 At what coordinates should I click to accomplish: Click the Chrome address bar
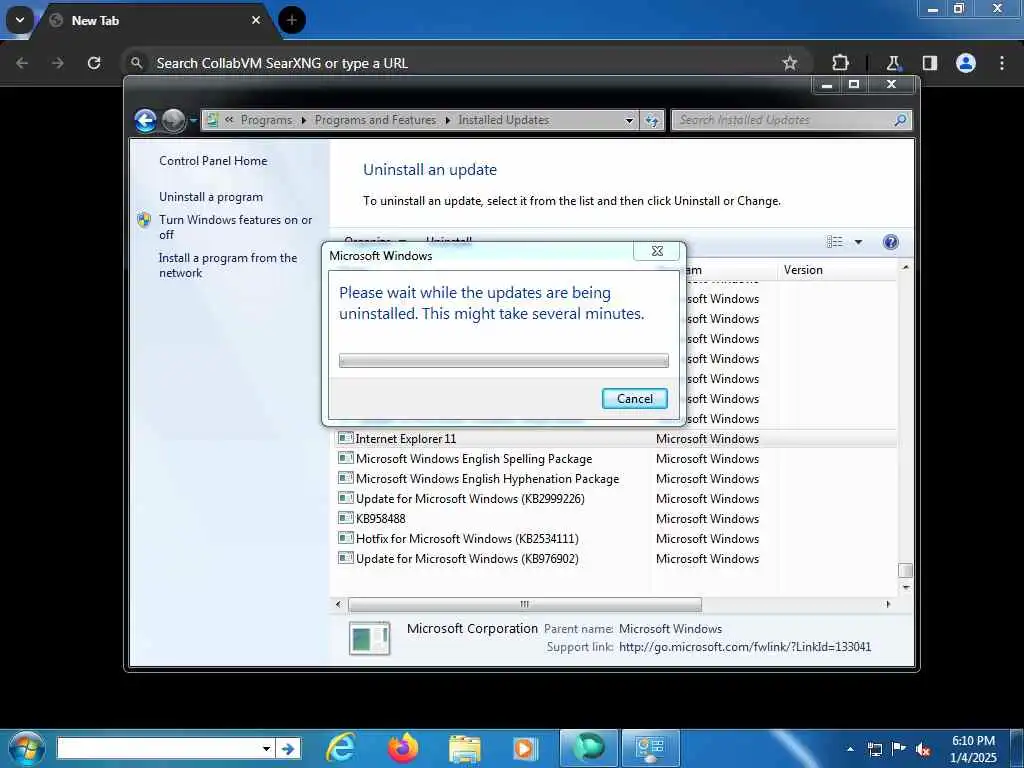(x=457, y=63)
